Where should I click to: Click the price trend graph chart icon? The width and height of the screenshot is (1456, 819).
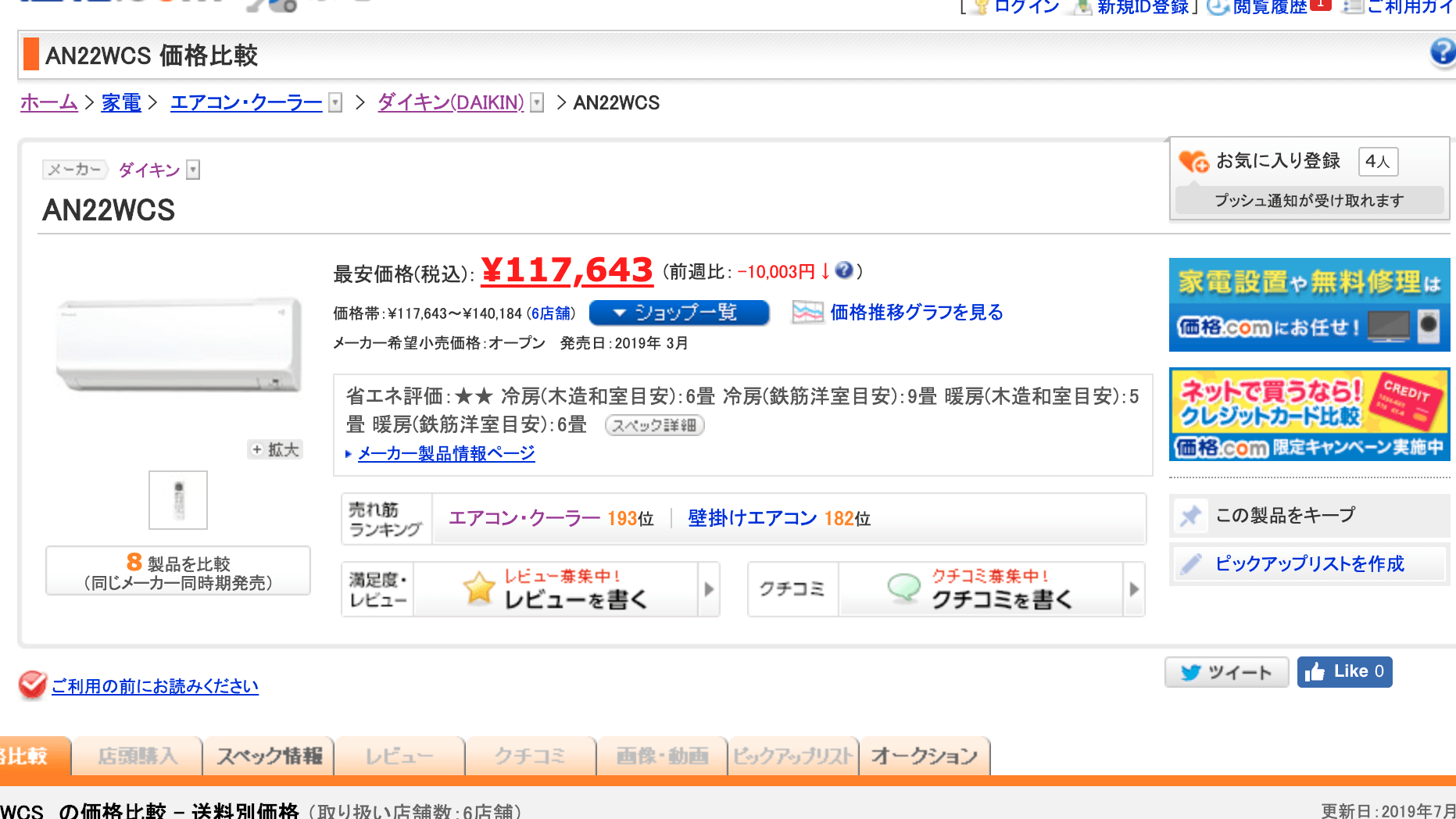pos(807,313)
